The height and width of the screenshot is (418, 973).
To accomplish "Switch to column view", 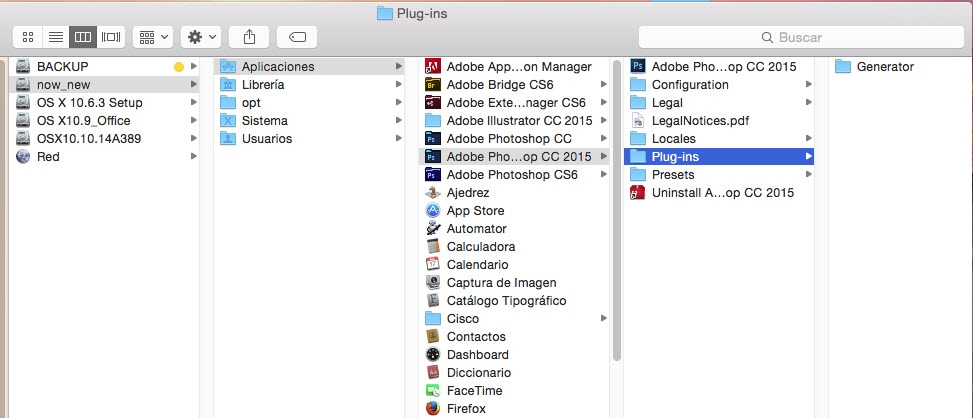I will (x=83, y=37).
